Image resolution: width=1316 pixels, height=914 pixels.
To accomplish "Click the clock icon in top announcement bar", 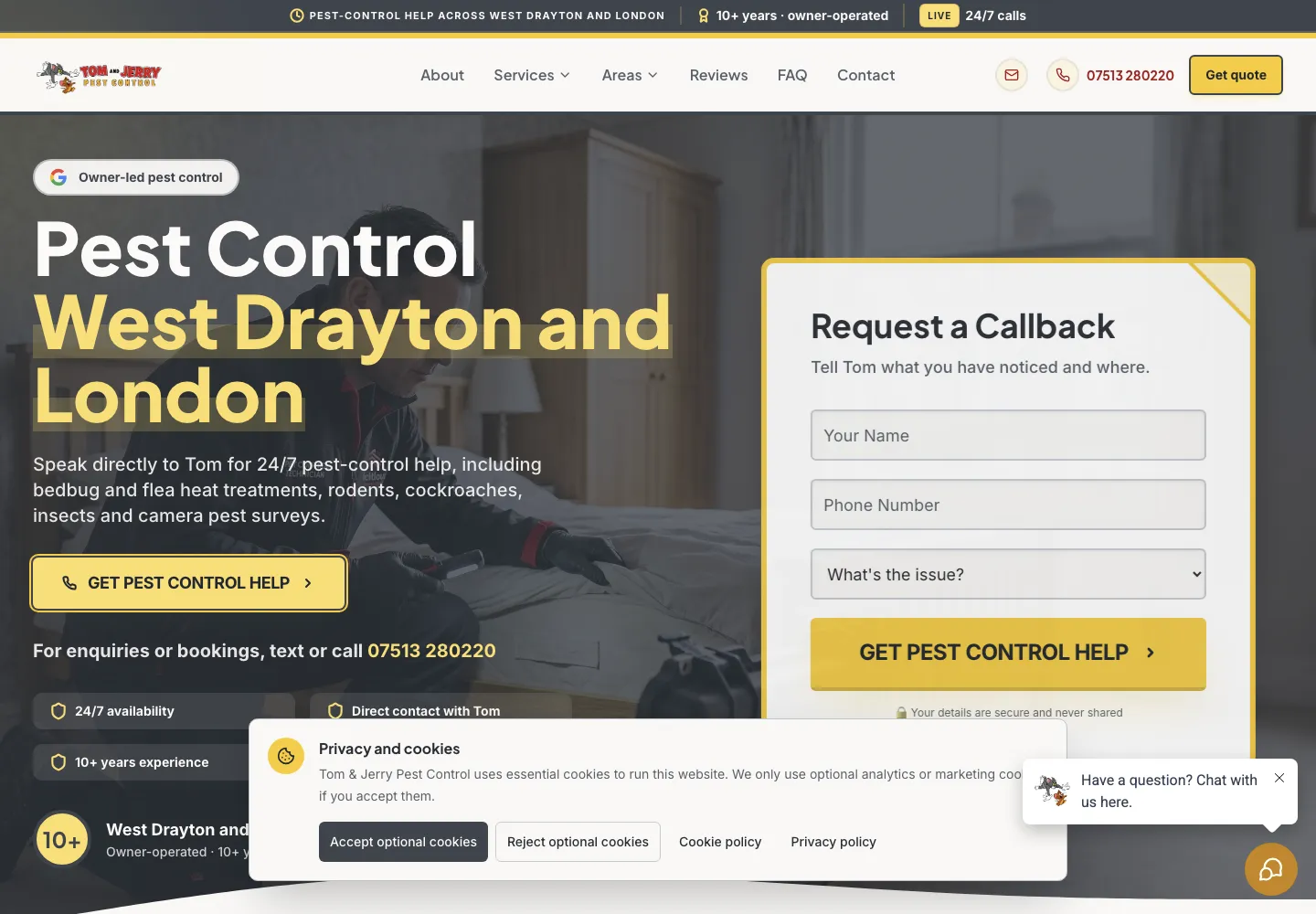I will (x=297, y=16).
